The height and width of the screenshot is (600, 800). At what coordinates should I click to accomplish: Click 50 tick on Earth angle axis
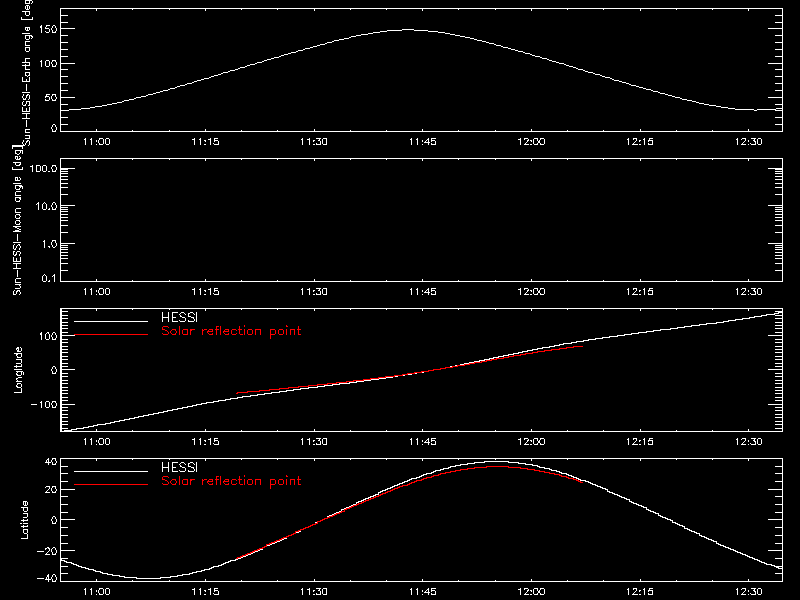(x=51, y=97)
